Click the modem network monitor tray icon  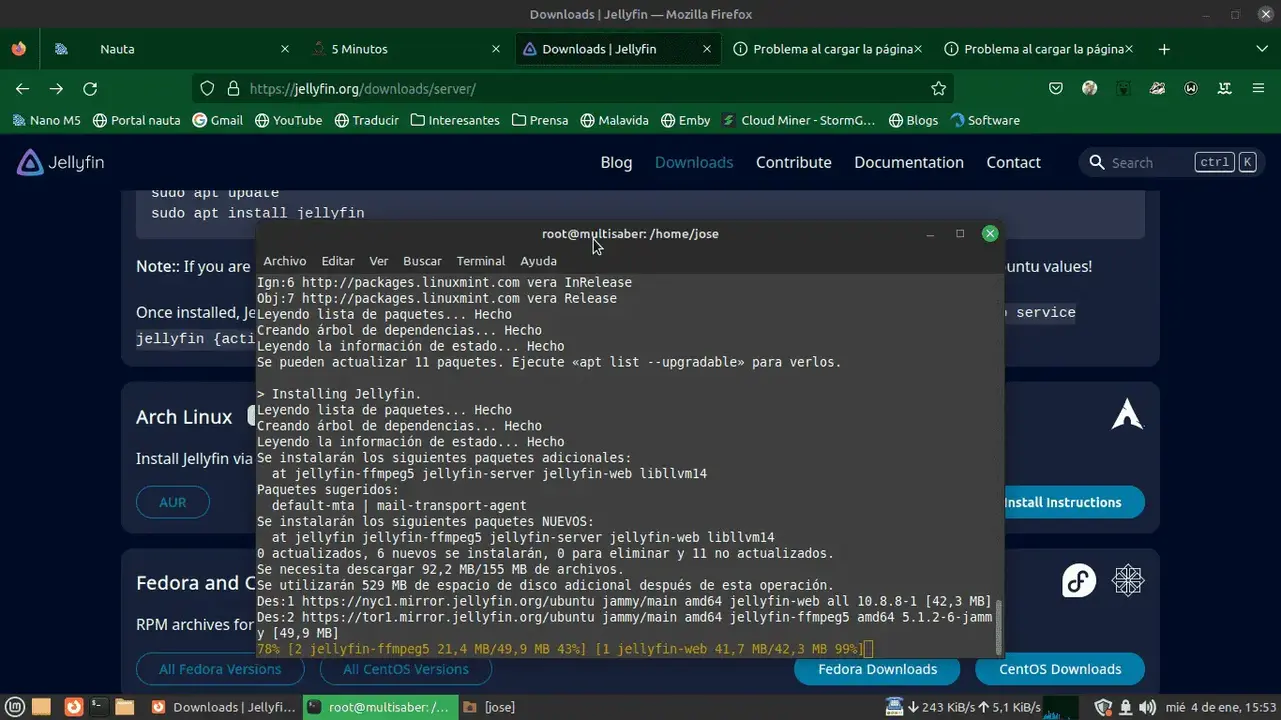point(894,707)
